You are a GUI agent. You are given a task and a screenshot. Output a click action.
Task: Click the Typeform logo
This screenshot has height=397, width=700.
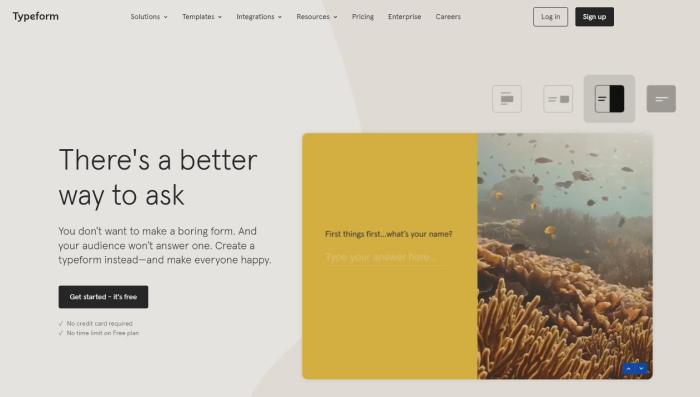(x=35, y=17)
